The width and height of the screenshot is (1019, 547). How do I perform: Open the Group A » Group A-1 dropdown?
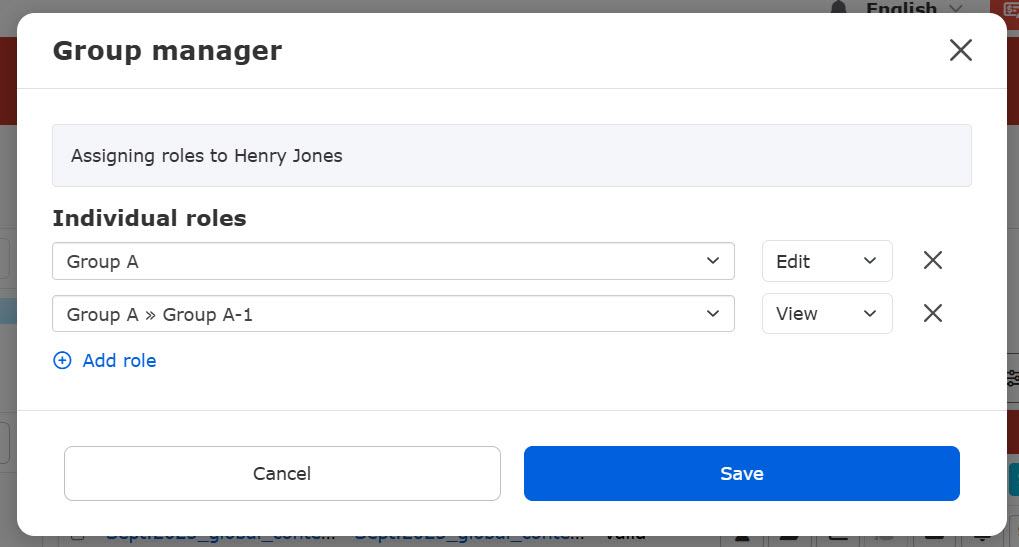click(x=392, y=313)
